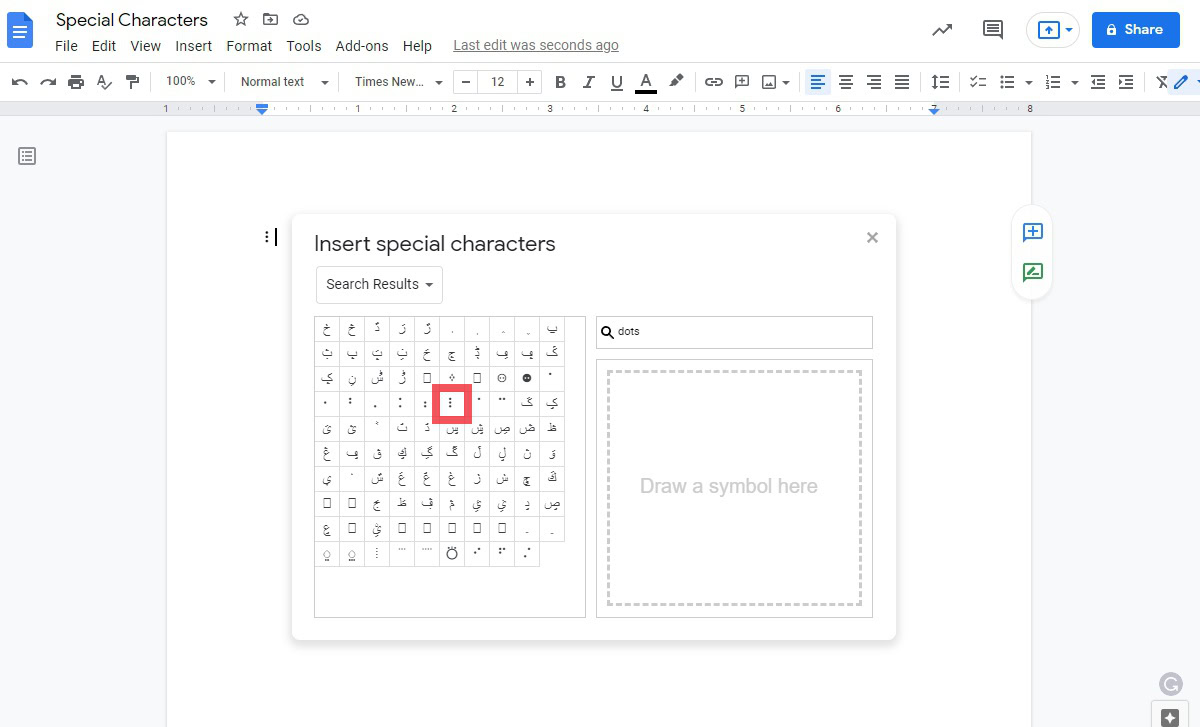Open the Last edit was seconds ago link

(535, 46)
